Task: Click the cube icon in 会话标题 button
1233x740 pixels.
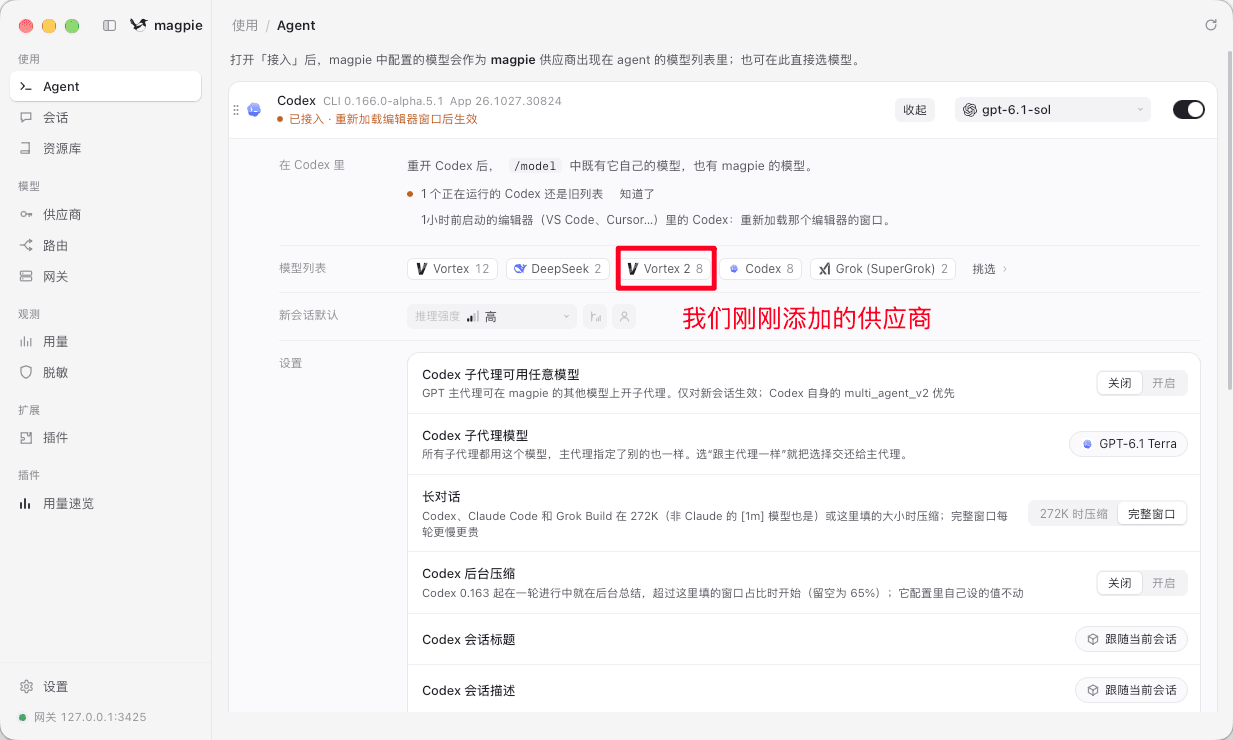Action: 1092,639
